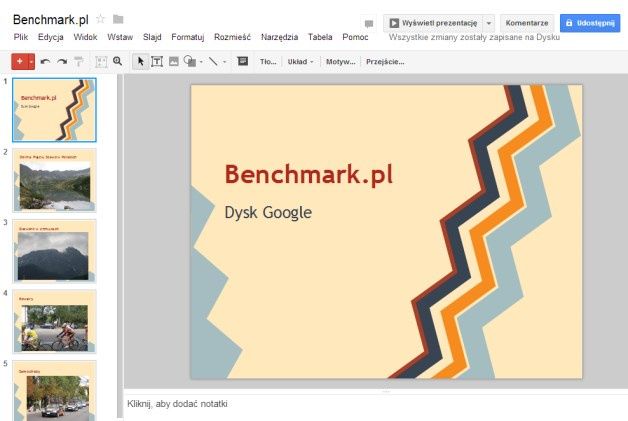The image size is (628, 421).
Task: Open the Plik menu
Action: (21, 37)
